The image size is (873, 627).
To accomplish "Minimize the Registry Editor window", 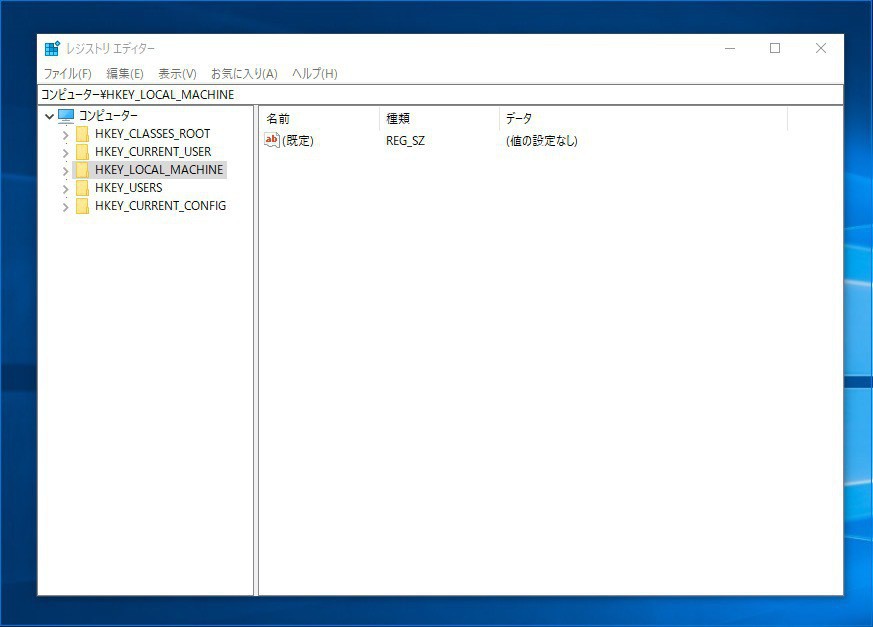I will 730,48.
